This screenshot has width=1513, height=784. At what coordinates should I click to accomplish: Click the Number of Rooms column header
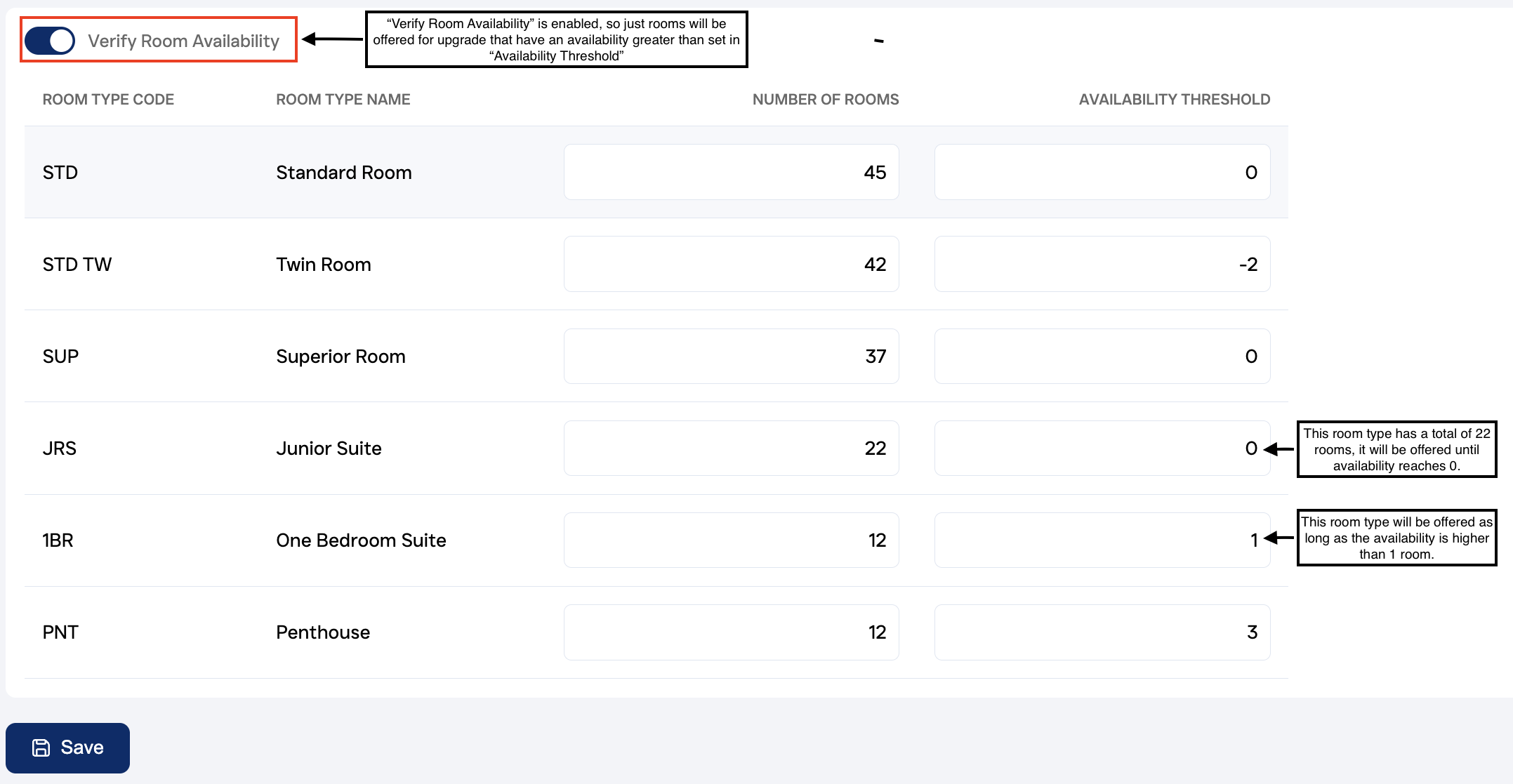tap(825, 100)
